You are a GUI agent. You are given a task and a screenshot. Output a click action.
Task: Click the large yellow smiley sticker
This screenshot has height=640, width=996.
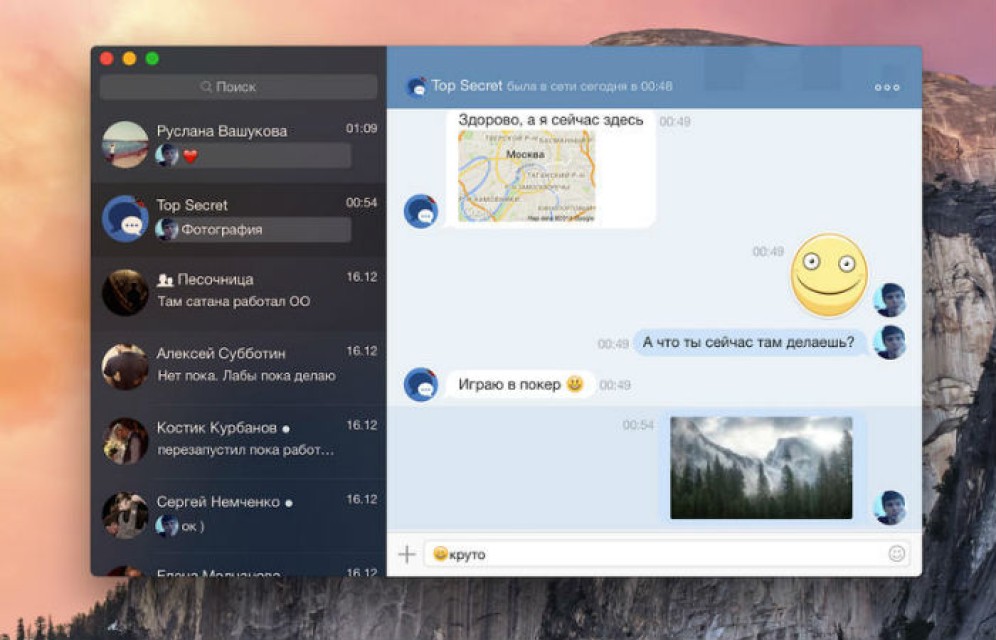829,274
